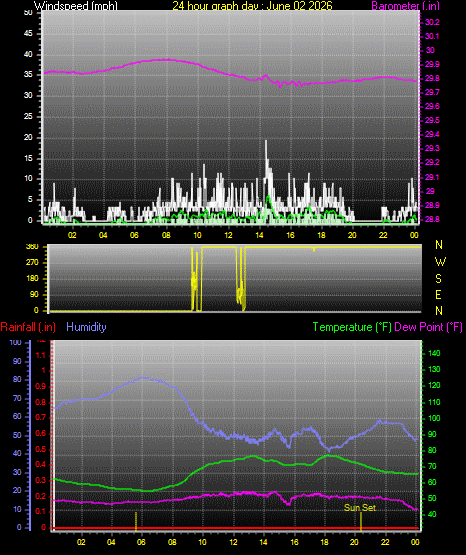Screen dimensions: 466x555
Task: Click the E compass label on direction graph
Action: click(438, 294)
